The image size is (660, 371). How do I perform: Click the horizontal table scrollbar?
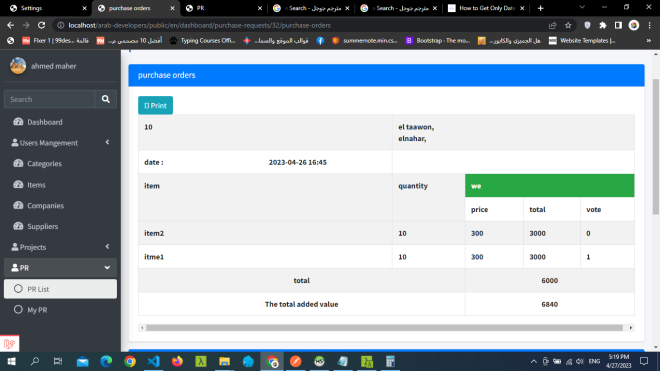(x=384, y=328)
